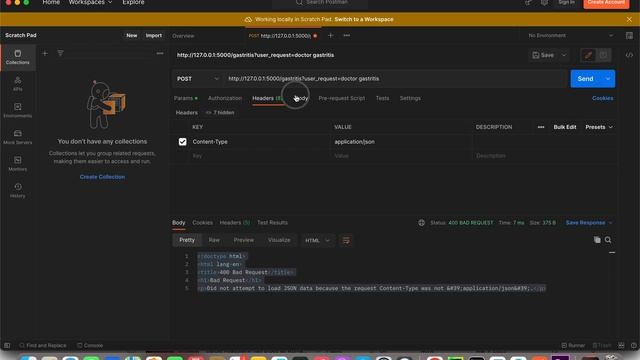The height and width of the screenshot is (360, 640).
Task: Open collections sidebar more options ellipsis
Action: pyautogui.click(x=160, y=53)
